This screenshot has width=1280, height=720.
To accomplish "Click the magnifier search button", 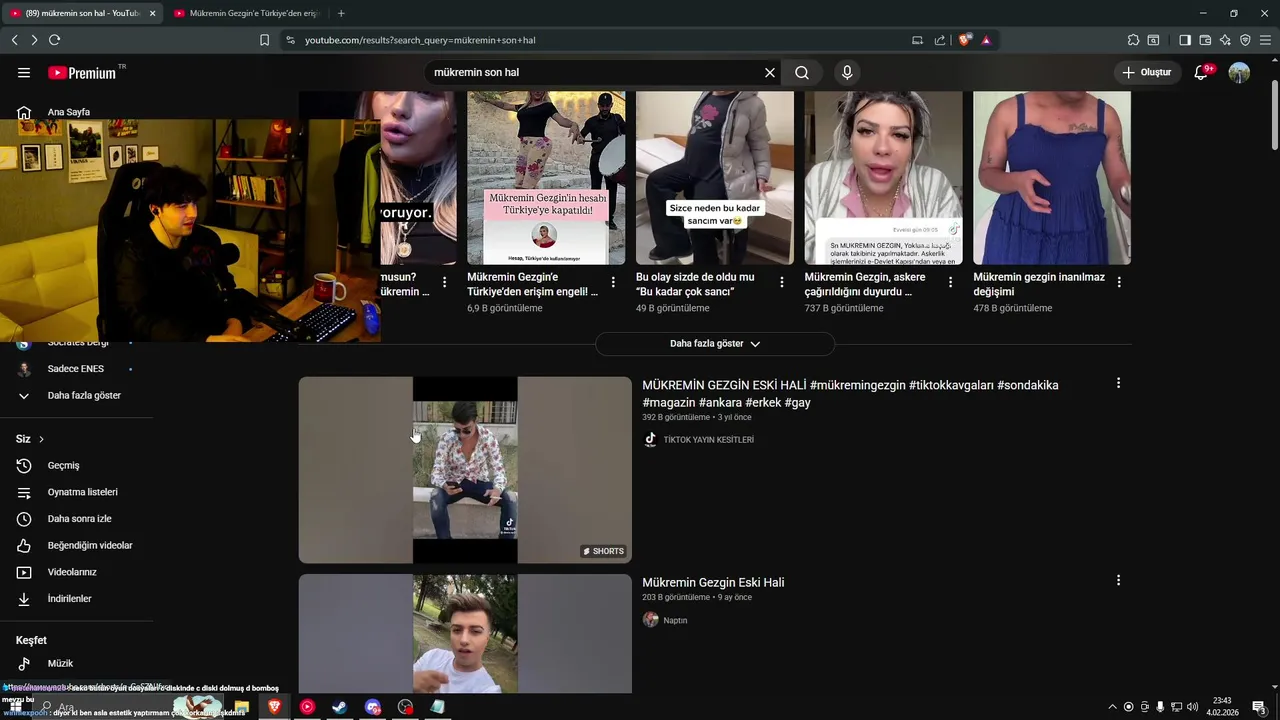I will [802, 73].
